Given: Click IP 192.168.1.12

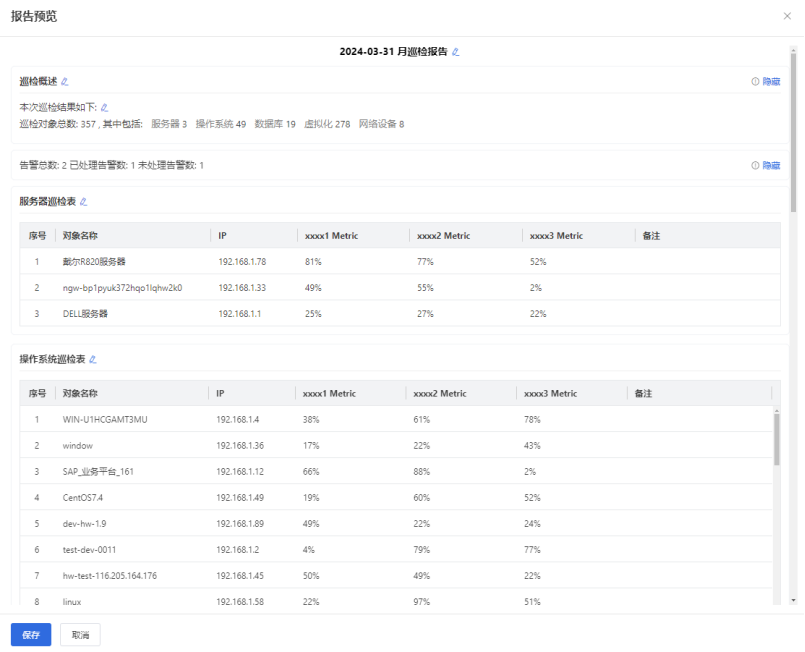Looking at the screenshot, I should click(x=240, y=472).
